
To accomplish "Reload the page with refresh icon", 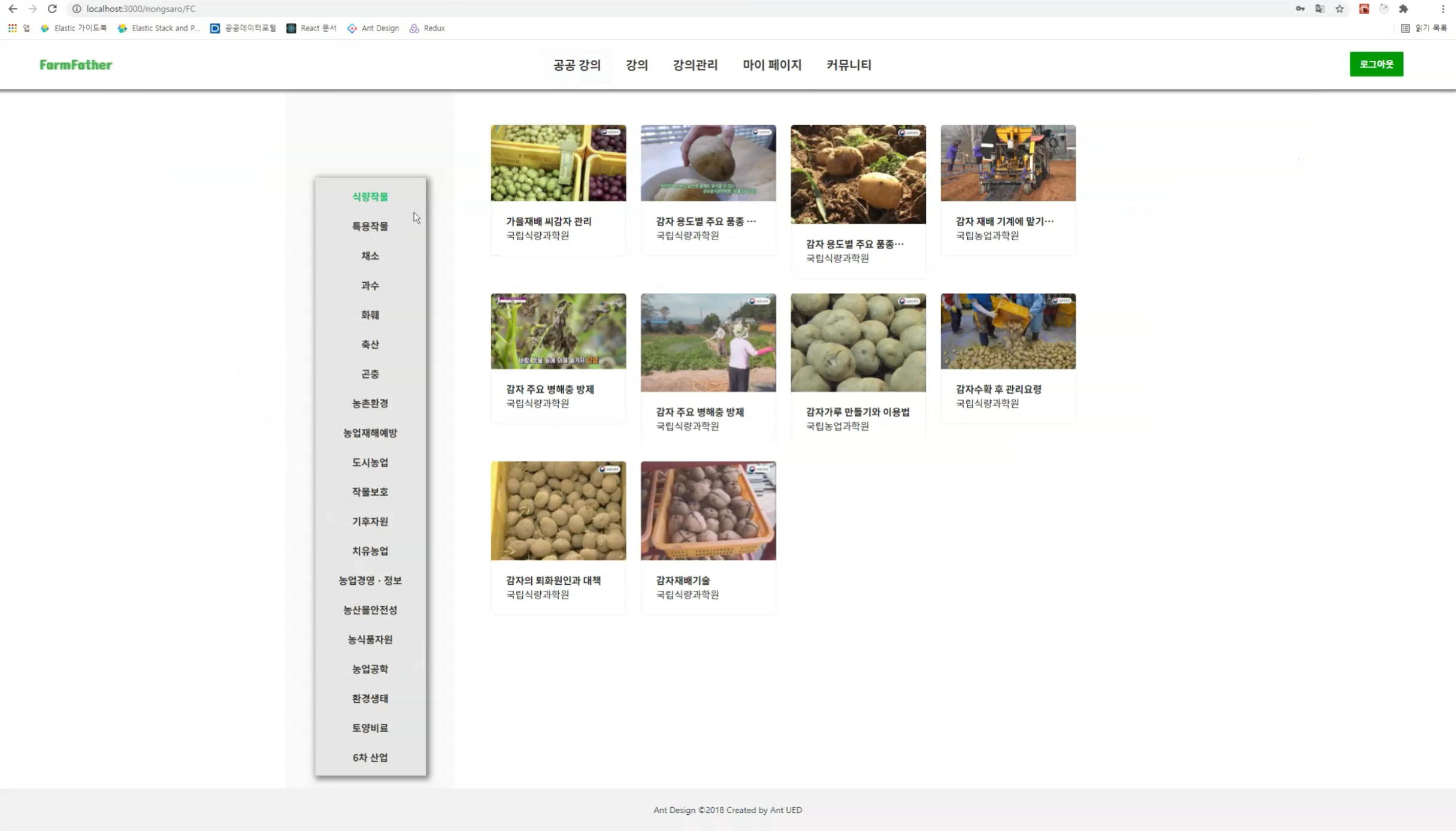I will 52,9.
